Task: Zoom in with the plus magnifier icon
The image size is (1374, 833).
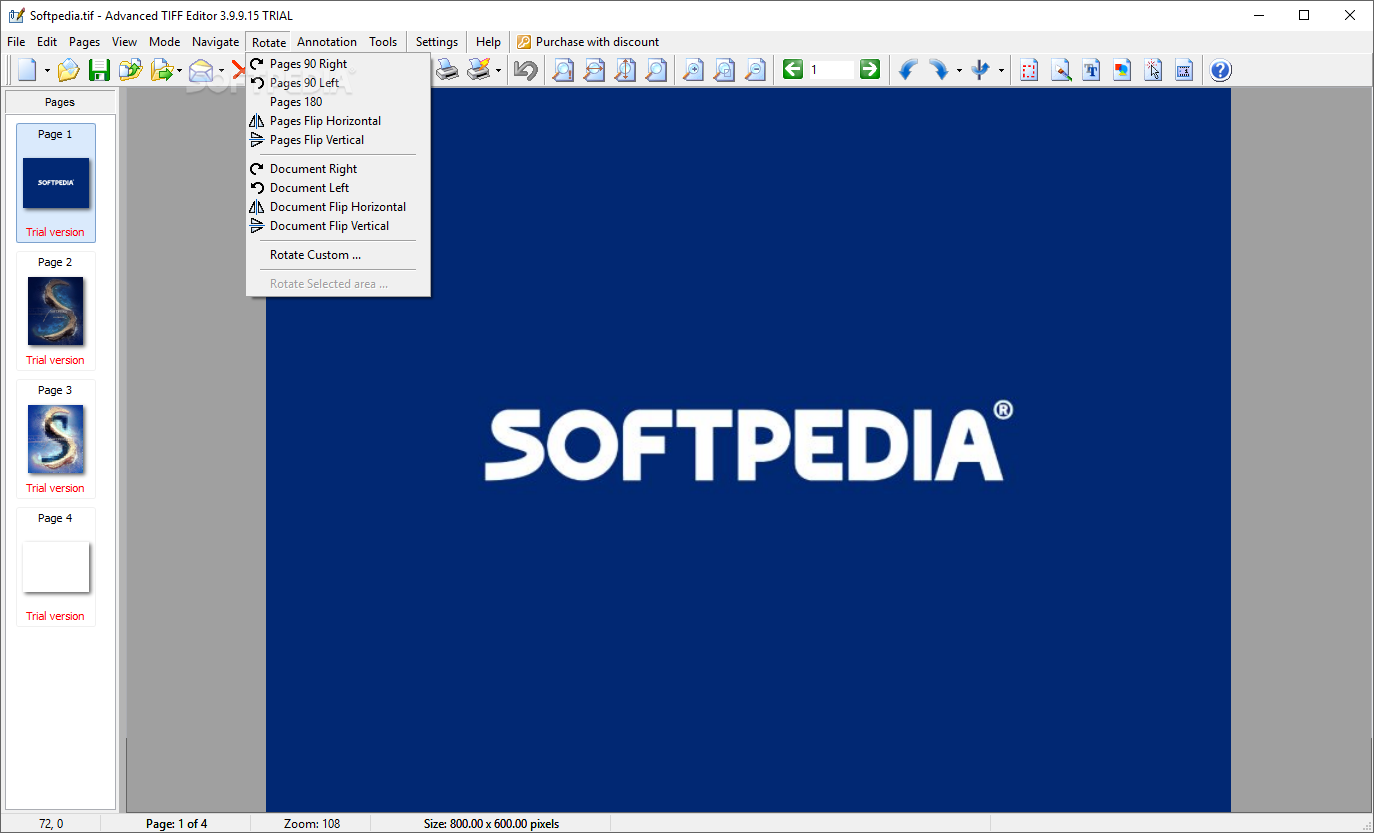Action: click(693, 70)
